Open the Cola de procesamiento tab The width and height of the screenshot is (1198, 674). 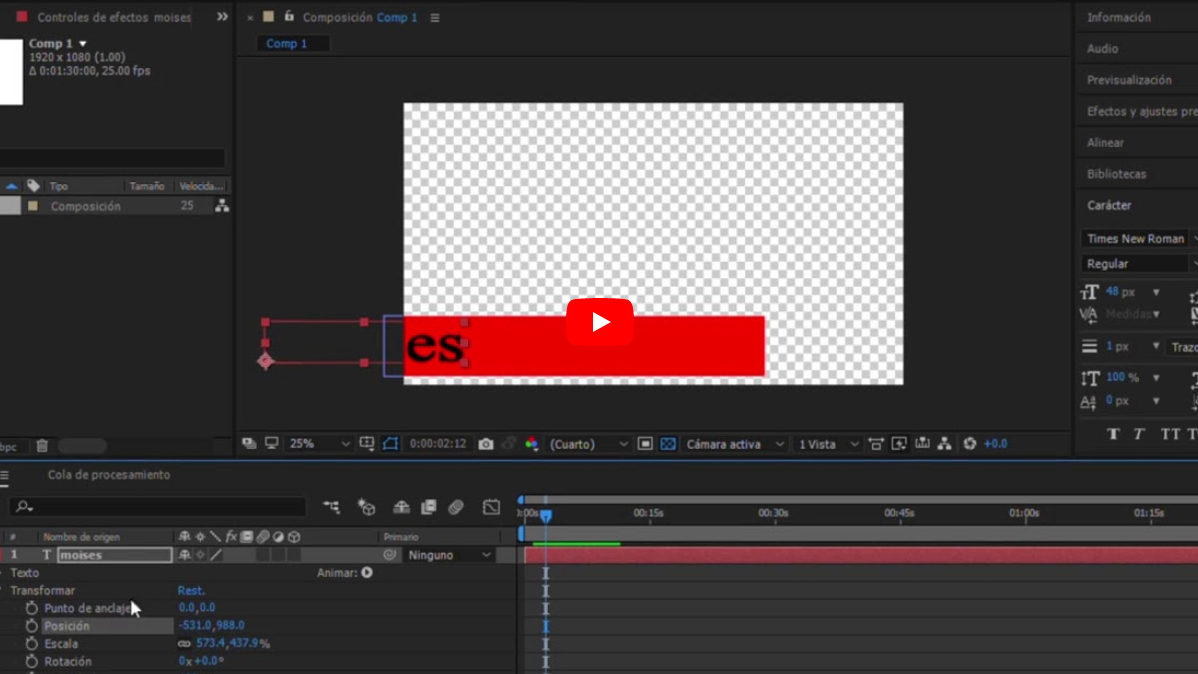point(109,475)
